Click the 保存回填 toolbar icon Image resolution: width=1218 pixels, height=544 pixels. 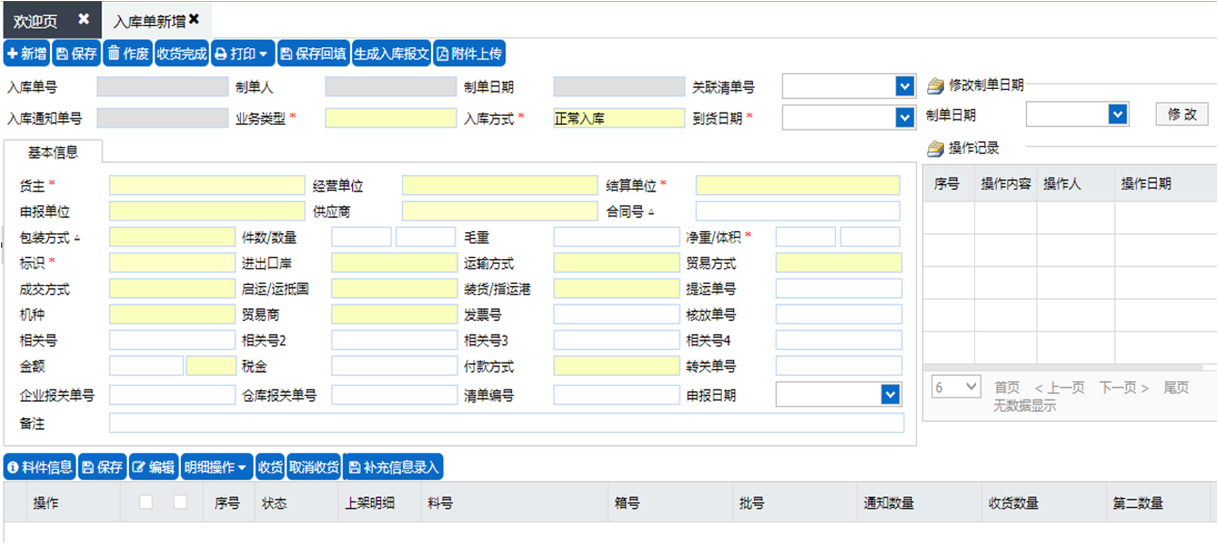pos(286,54)
